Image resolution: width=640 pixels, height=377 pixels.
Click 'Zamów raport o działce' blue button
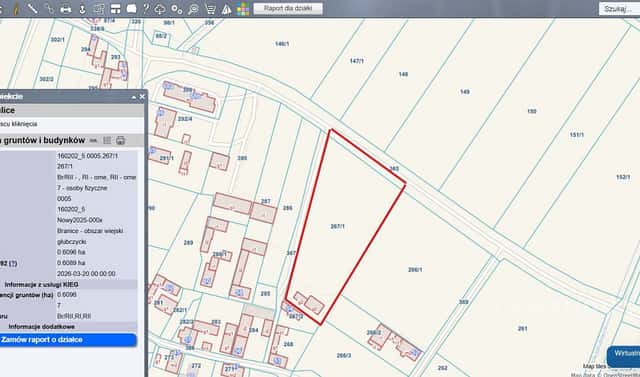point(68,340)
